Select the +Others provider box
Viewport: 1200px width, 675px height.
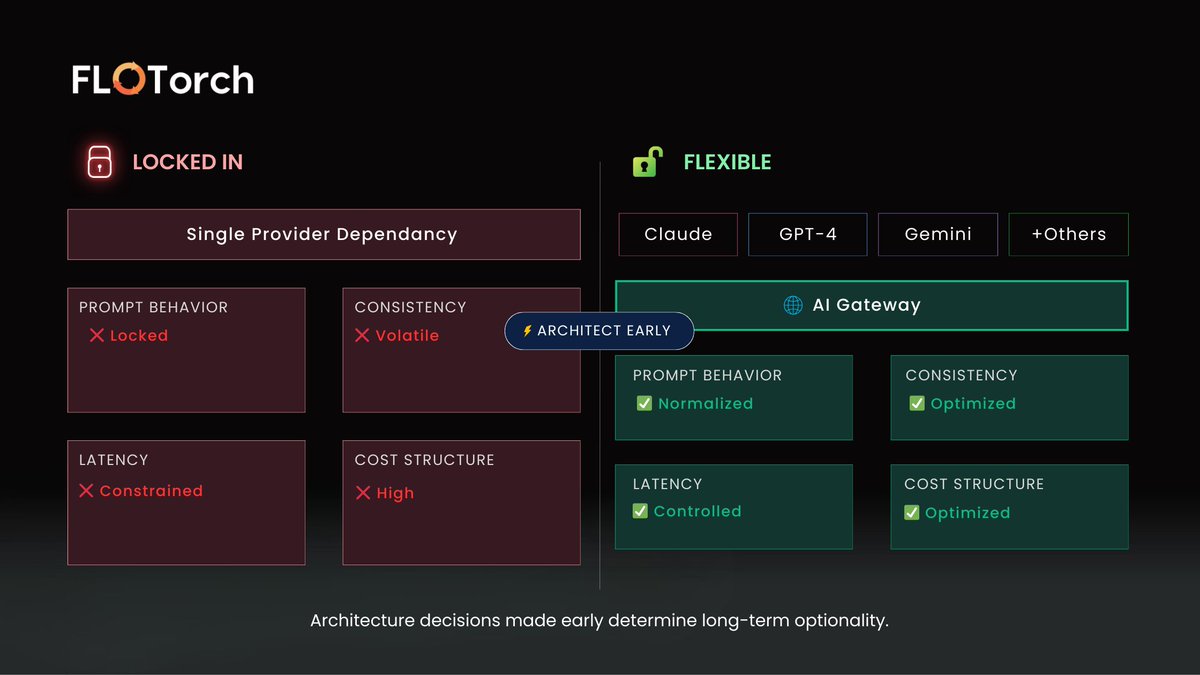pyautogui.click(x=1069, y=234)
